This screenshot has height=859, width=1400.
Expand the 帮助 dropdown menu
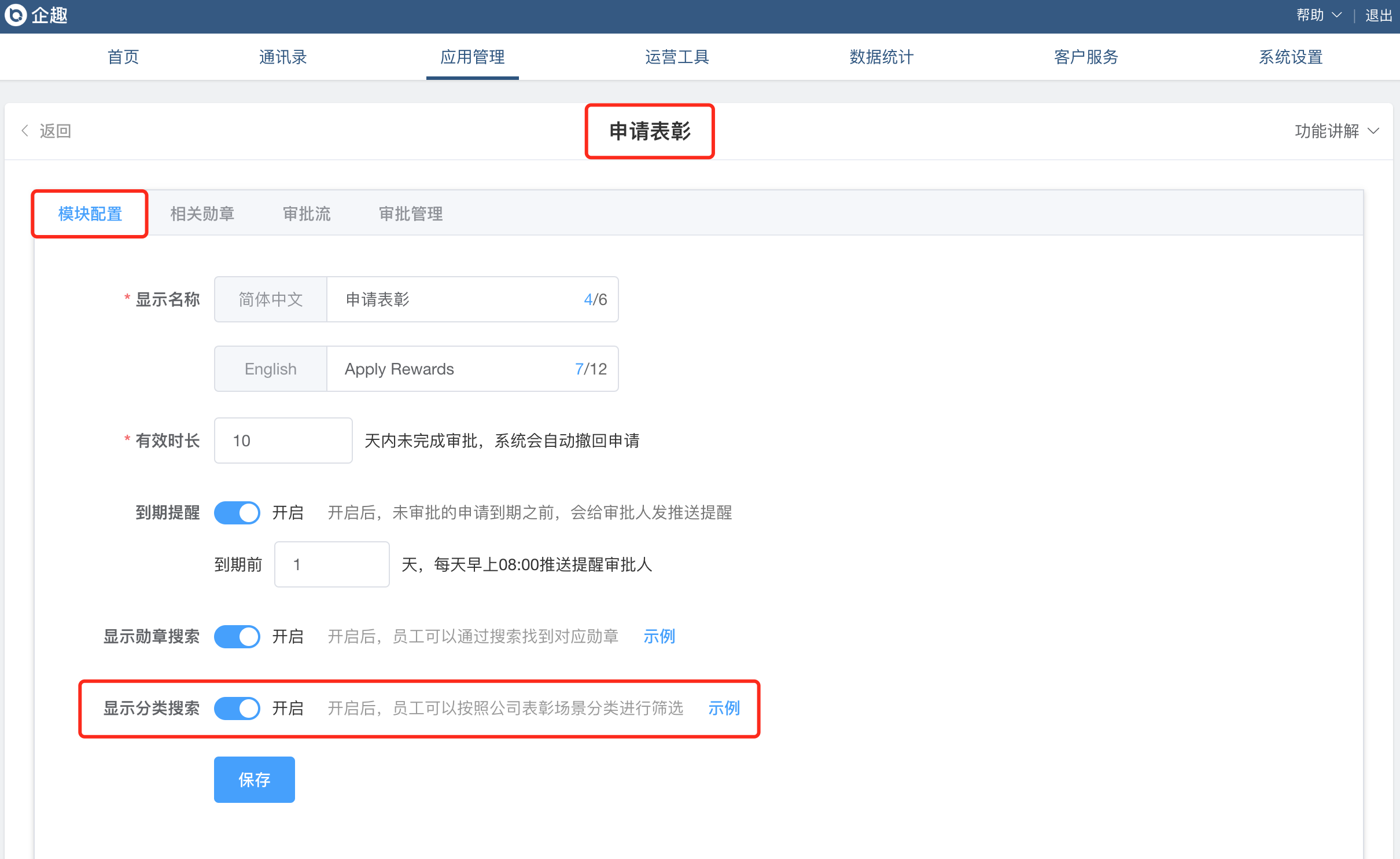[1310, 15]
